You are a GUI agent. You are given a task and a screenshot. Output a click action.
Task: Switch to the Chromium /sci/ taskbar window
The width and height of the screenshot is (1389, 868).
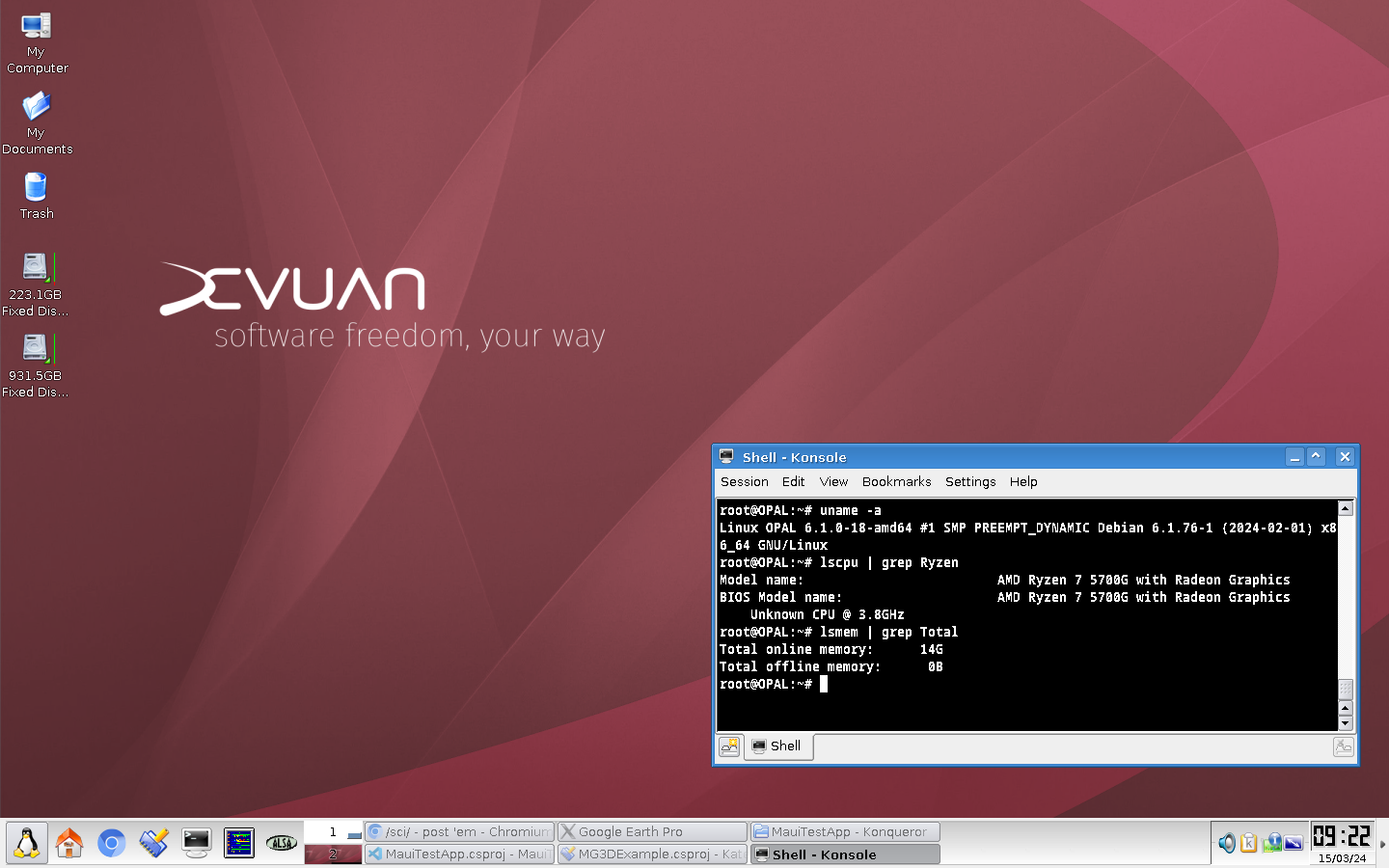(x=460, y=831)
